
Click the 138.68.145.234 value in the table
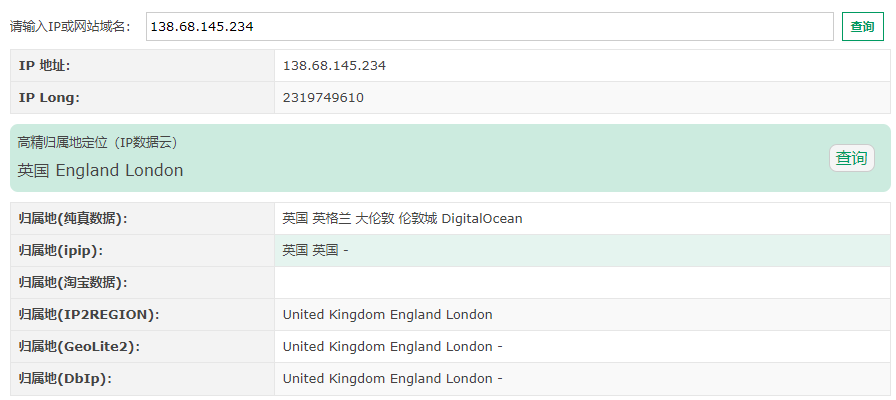point(334,66)
